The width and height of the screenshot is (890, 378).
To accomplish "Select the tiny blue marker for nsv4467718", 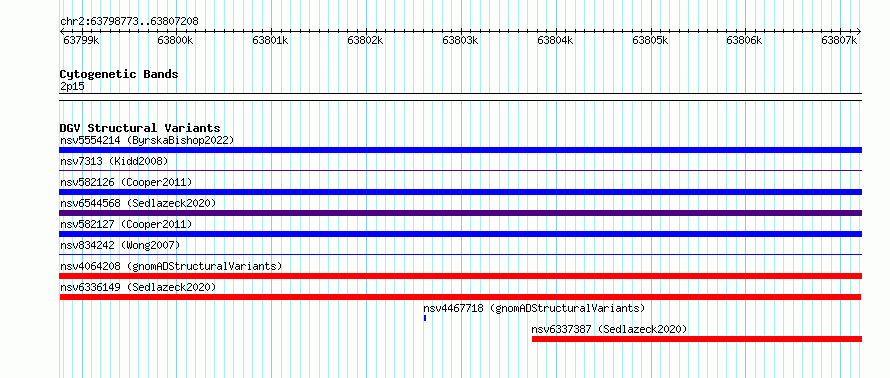I will click(x=425, y=318).
